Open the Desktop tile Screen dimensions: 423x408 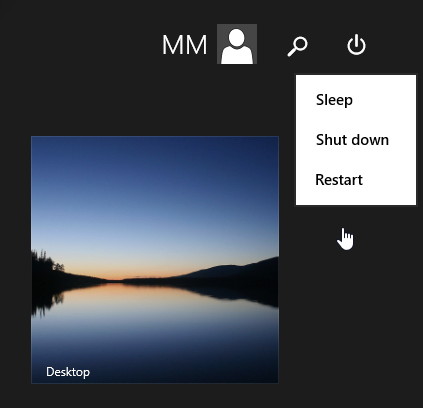[x=155, y=260]
